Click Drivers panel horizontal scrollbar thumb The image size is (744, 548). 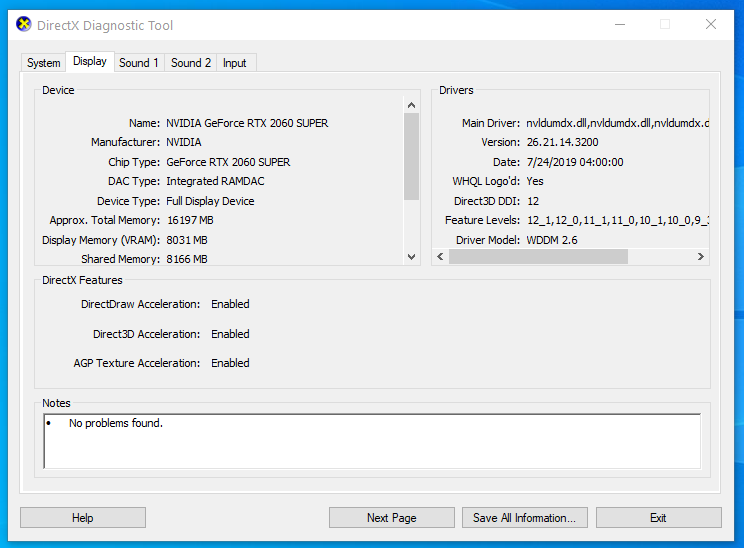point(538,257)
